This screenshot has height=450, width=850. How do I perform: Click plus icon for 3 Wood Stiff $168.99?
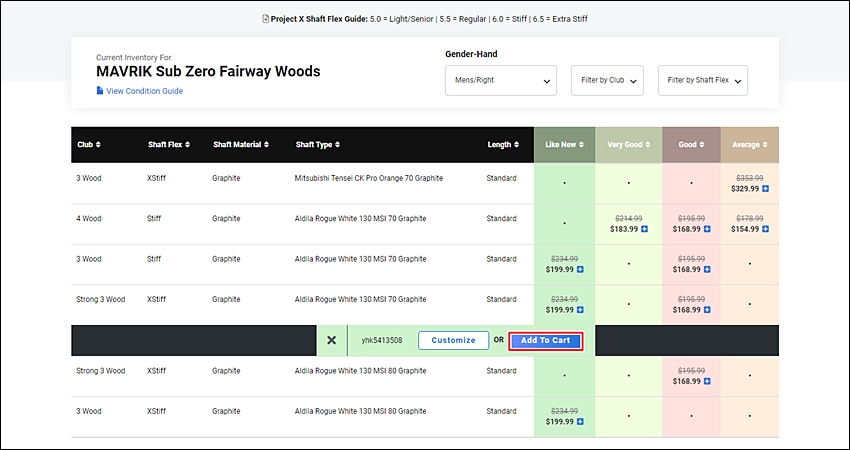[x=707, y=269]
